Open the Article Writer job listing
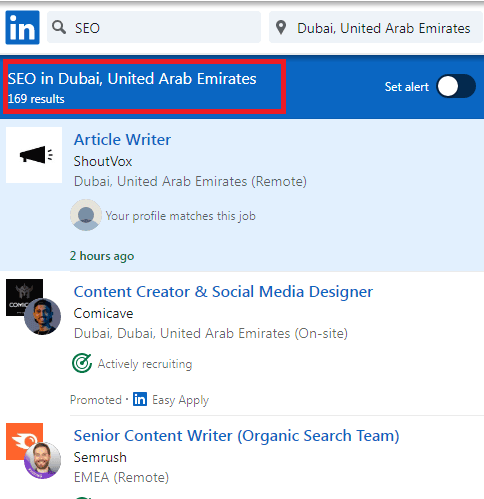The width and height of the screenshot is (484, 499). tap(122, 139)
